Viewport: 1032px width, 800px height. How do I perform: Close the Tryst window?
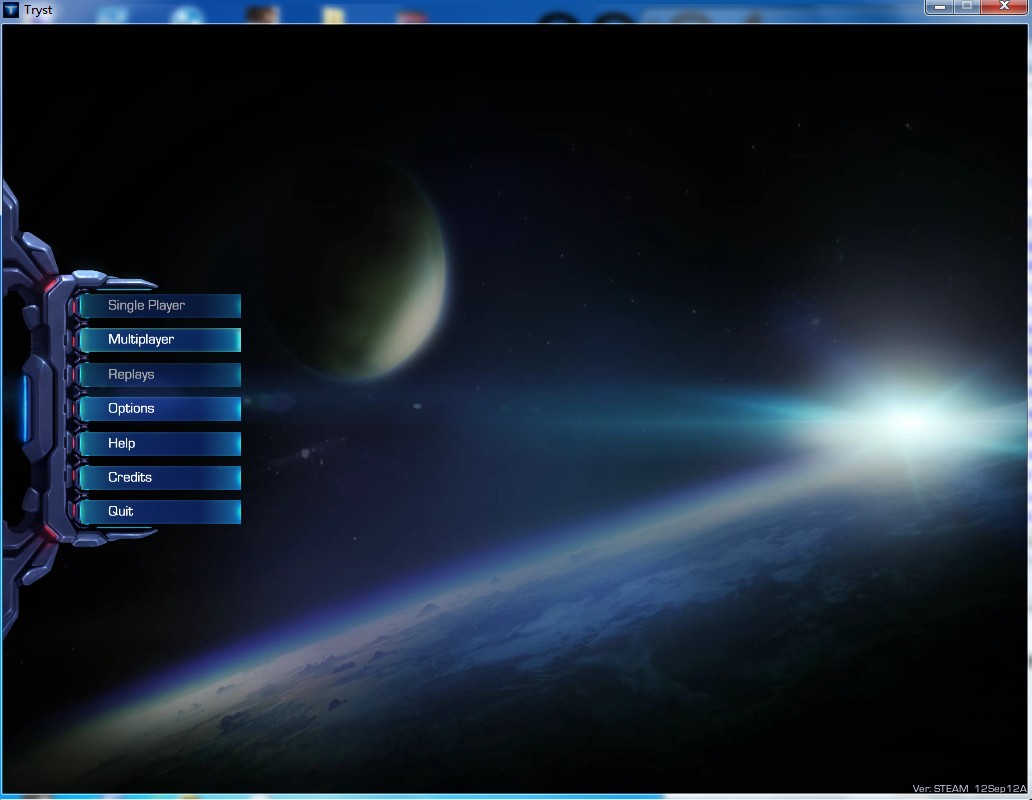1004,7
